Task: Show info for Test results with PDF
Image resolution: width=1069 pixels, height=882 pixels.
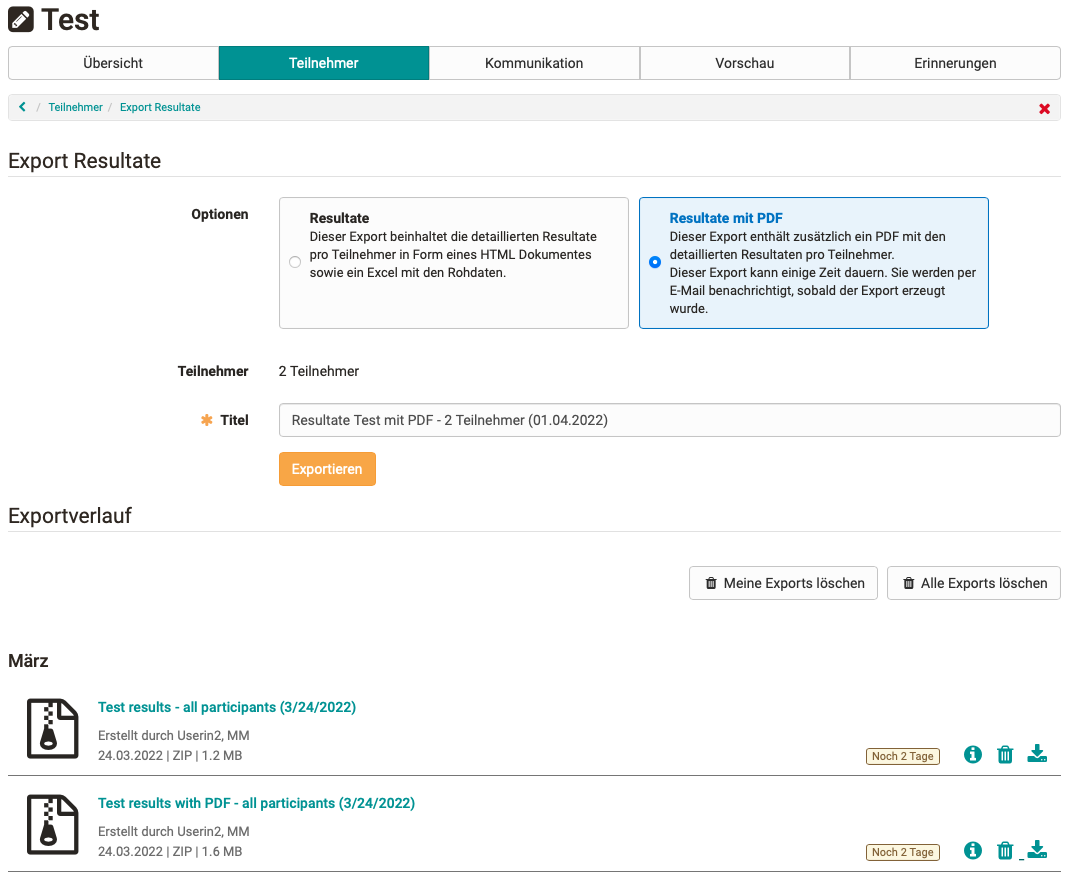Action: tap(972, 851)
